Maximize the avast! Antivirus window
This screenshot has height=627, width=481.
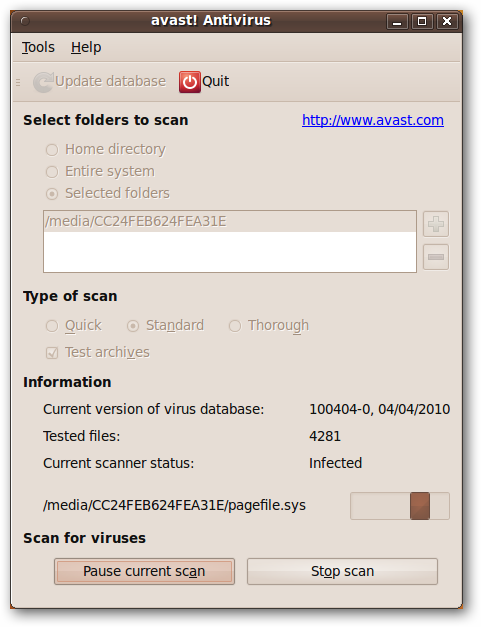pyautogui.click(x=422, y=22)
